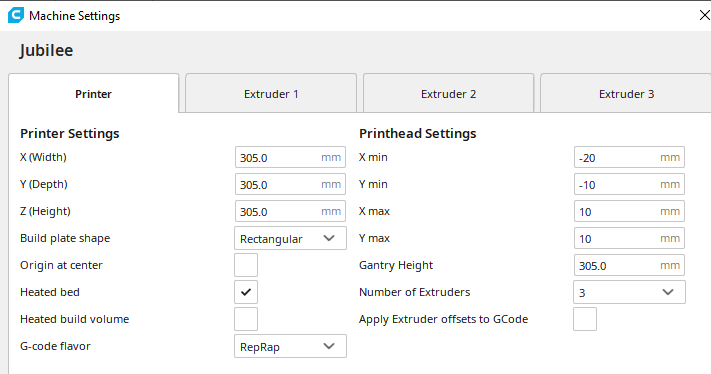Enable the Heated build volume checkbox
711x374 pixels.
pos(246,319)
